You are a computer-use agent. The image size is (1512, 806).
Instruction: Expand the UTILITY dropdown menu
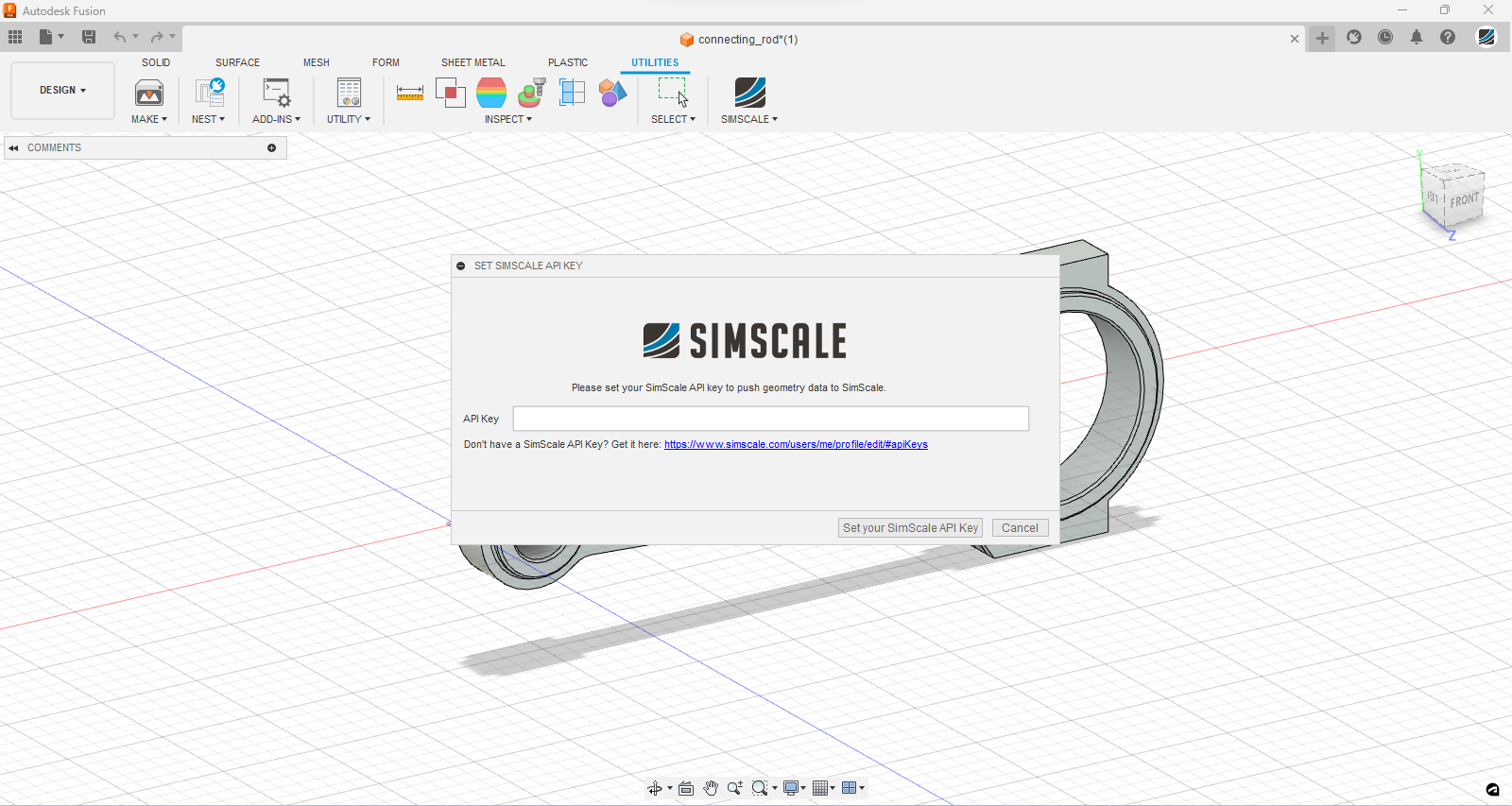(349, 119)
